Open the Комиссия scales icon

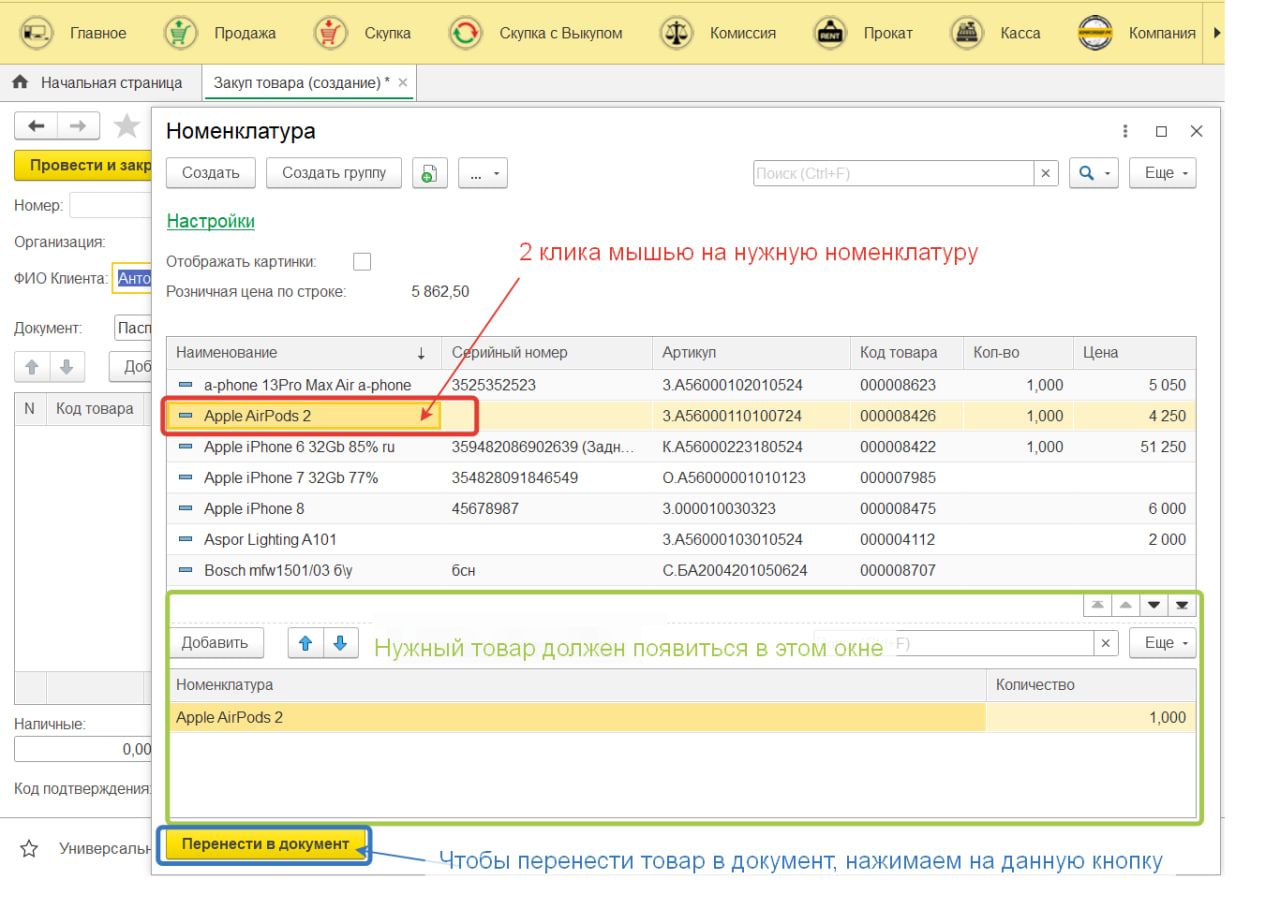pyautogui.click(x=675, y=33)
